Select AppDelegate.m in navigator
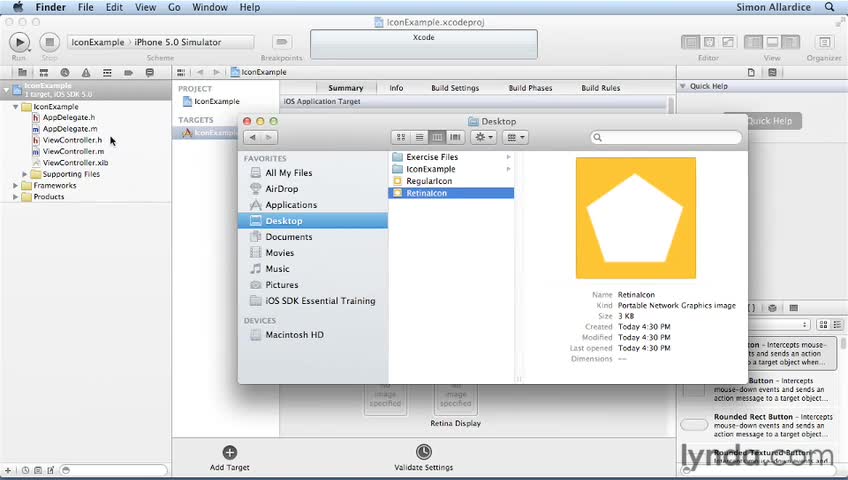The image size is (848, 480). coord(70,129)
